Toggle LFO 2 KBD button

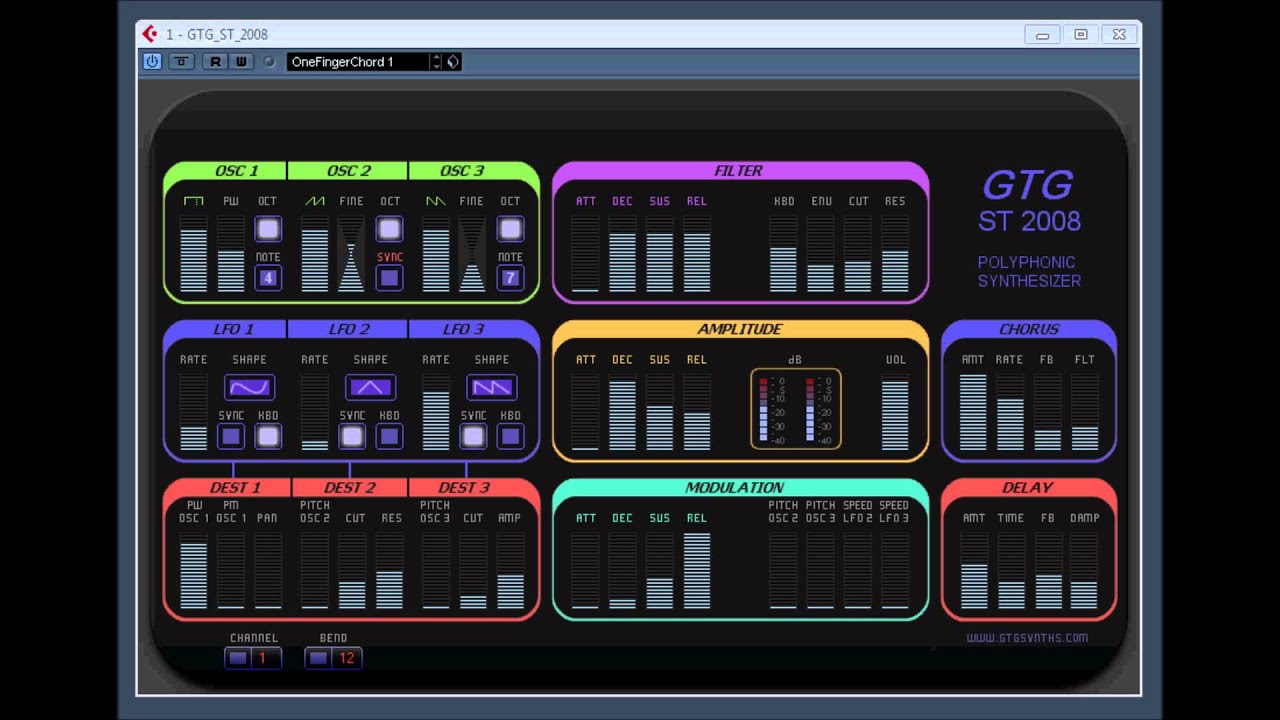pos(389,436)
